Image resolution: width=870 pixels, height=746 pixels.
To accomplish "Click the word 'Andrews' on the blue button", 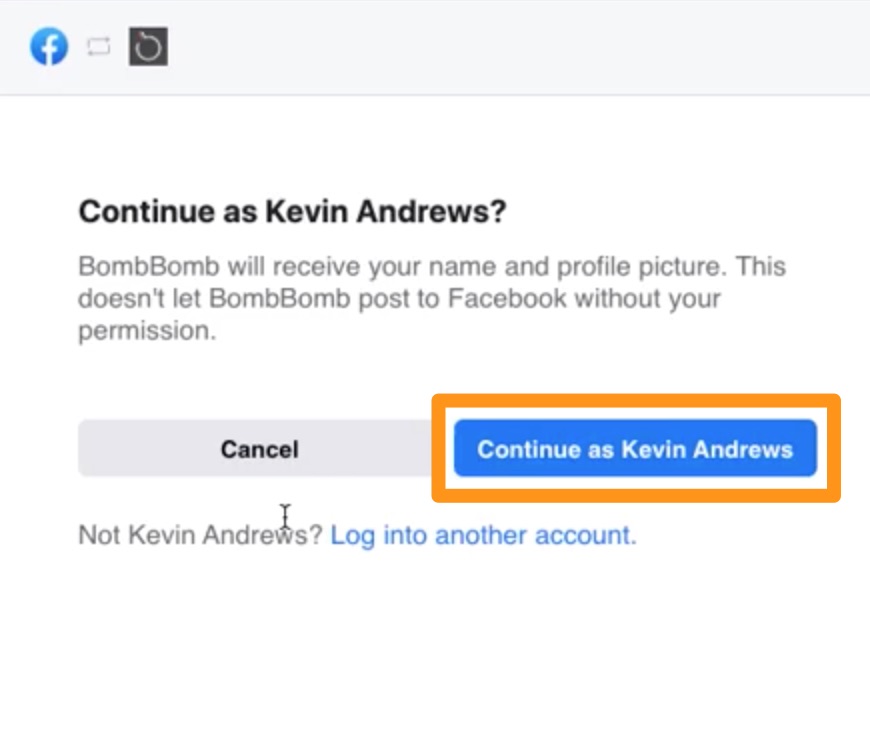I will click(x=743, y=449).
